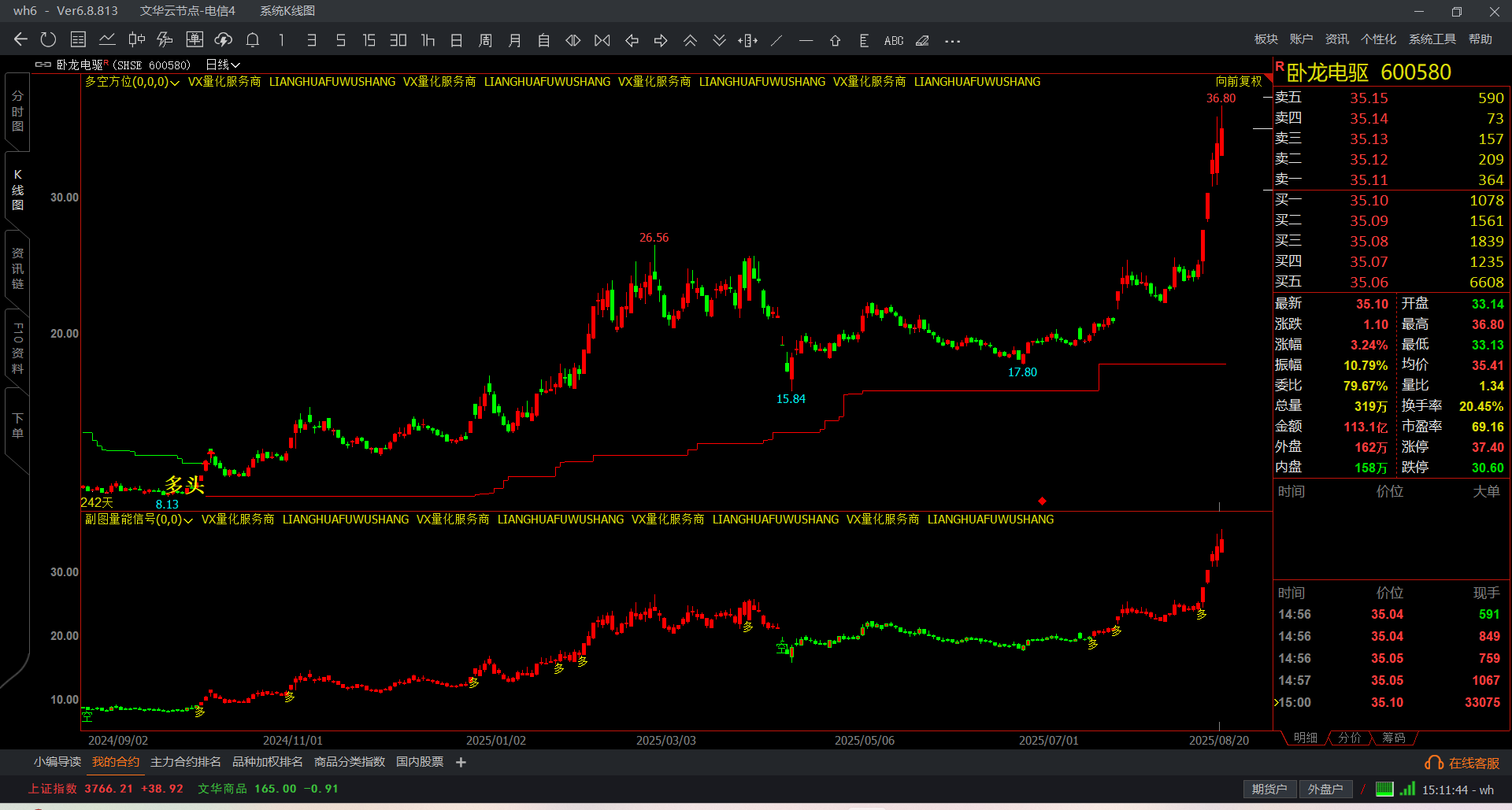Click the double down chevron icon
Image resolution: width=1512 pixels, height=810 pixels.
pyautogui.click(x=719, y=40)
